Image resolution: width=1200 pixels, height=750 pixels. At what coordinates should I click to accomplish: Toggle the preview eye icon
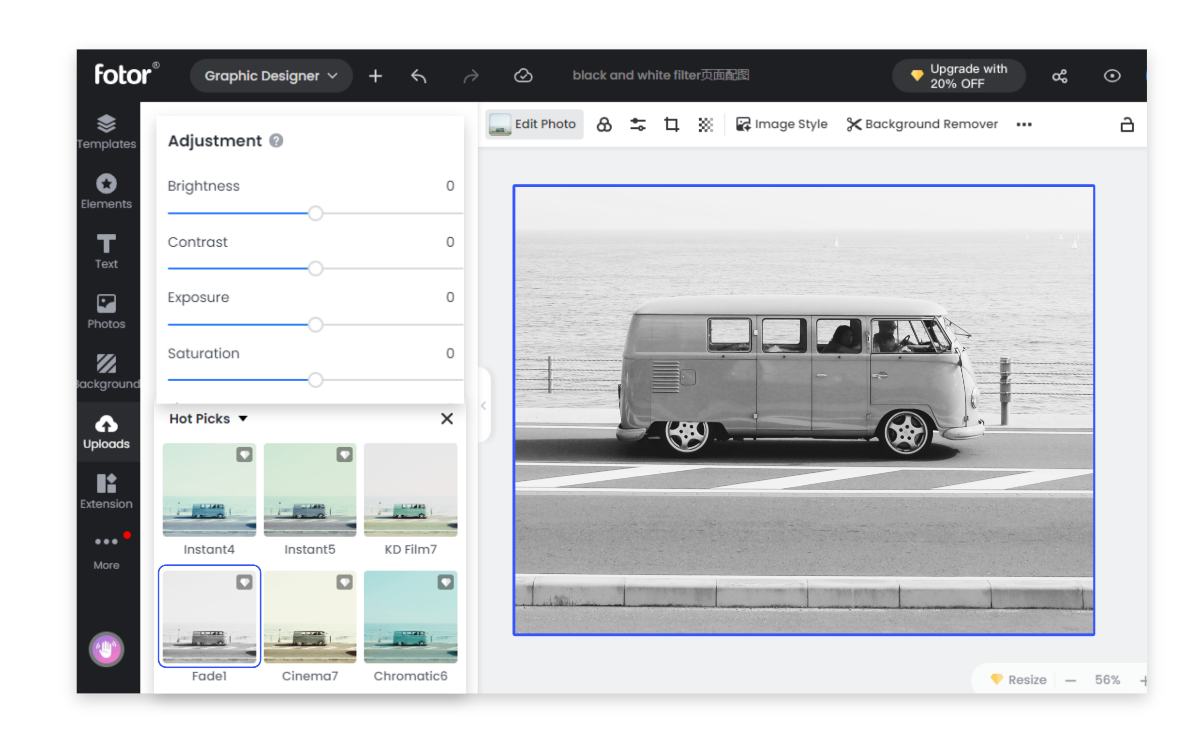1112,76
